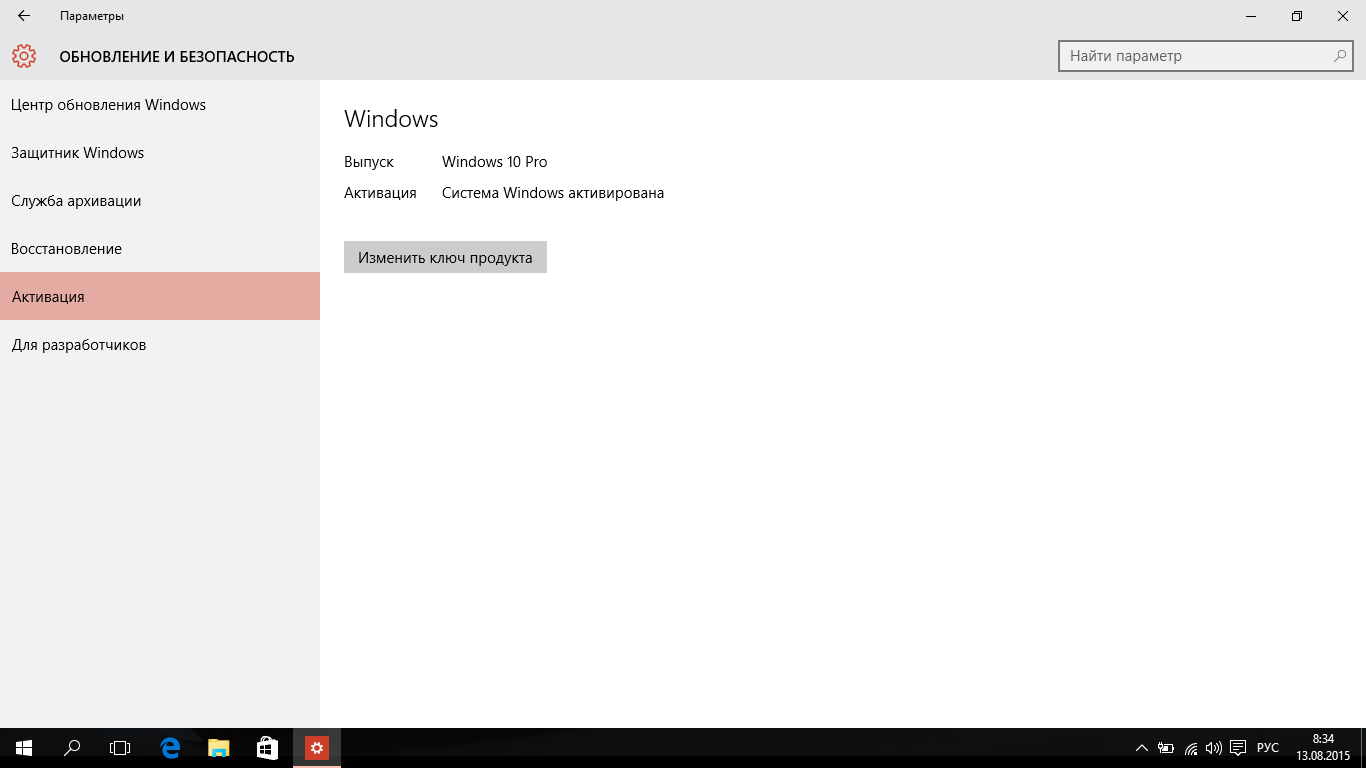Click 'Изменить ключ продукта' button

[x=445, y=257]
